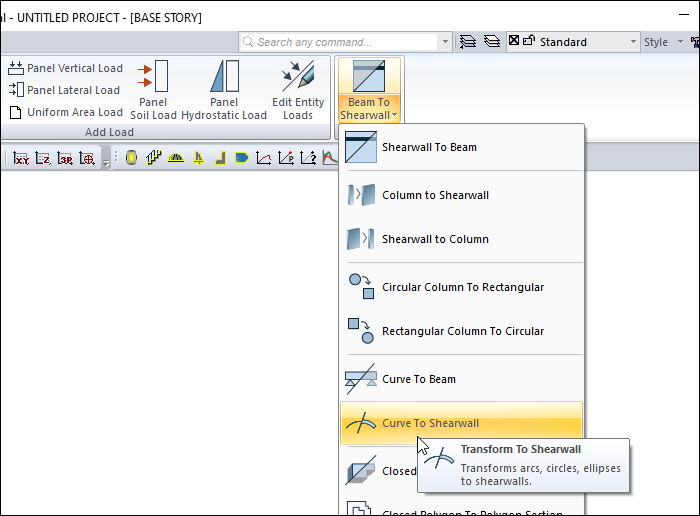Click the Uniform Area Load page icon
The width and height of the screenshot is (700, 516).
[x=16, y=112]
